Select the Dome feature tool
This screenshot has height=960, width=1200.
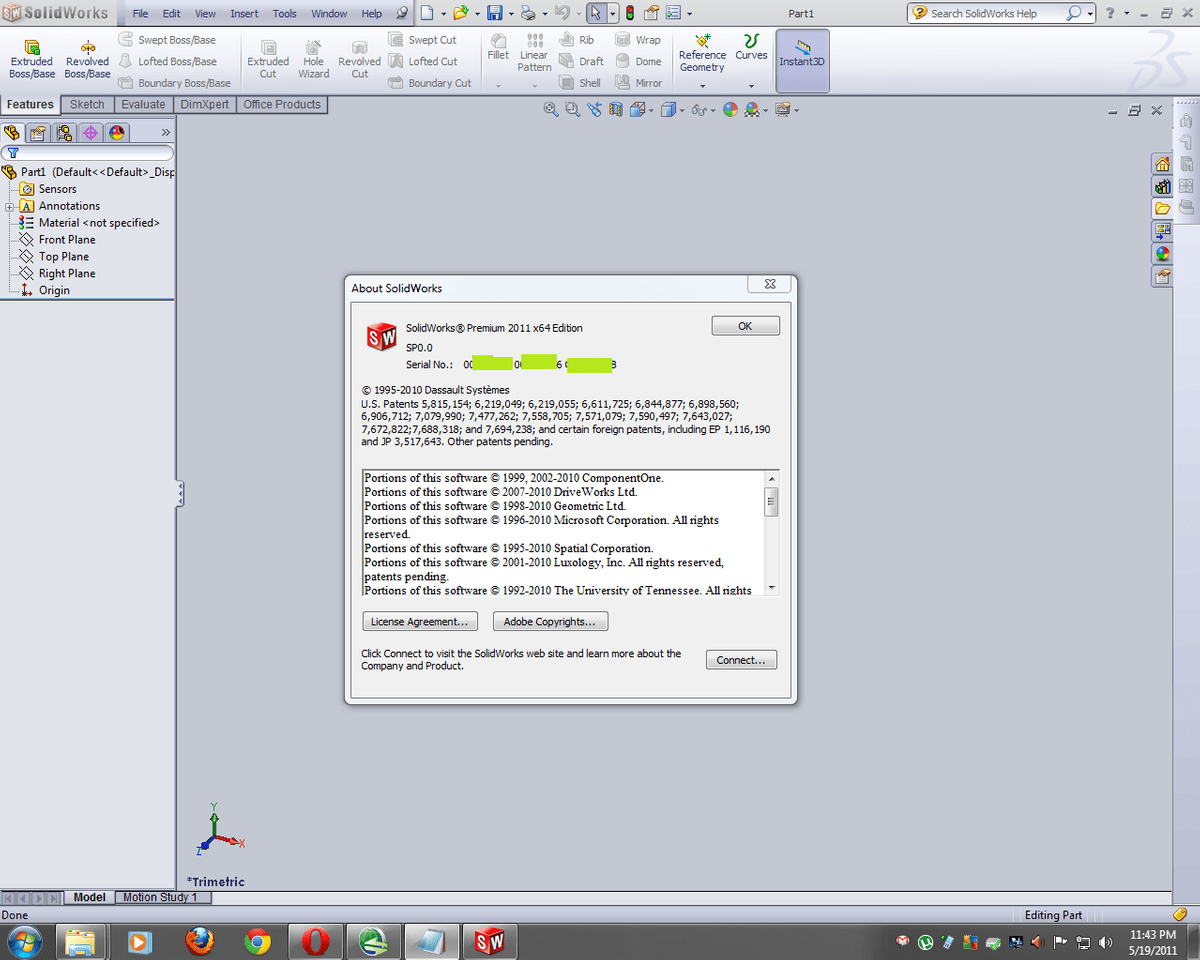pyautogui.click(x=639, y=61)
